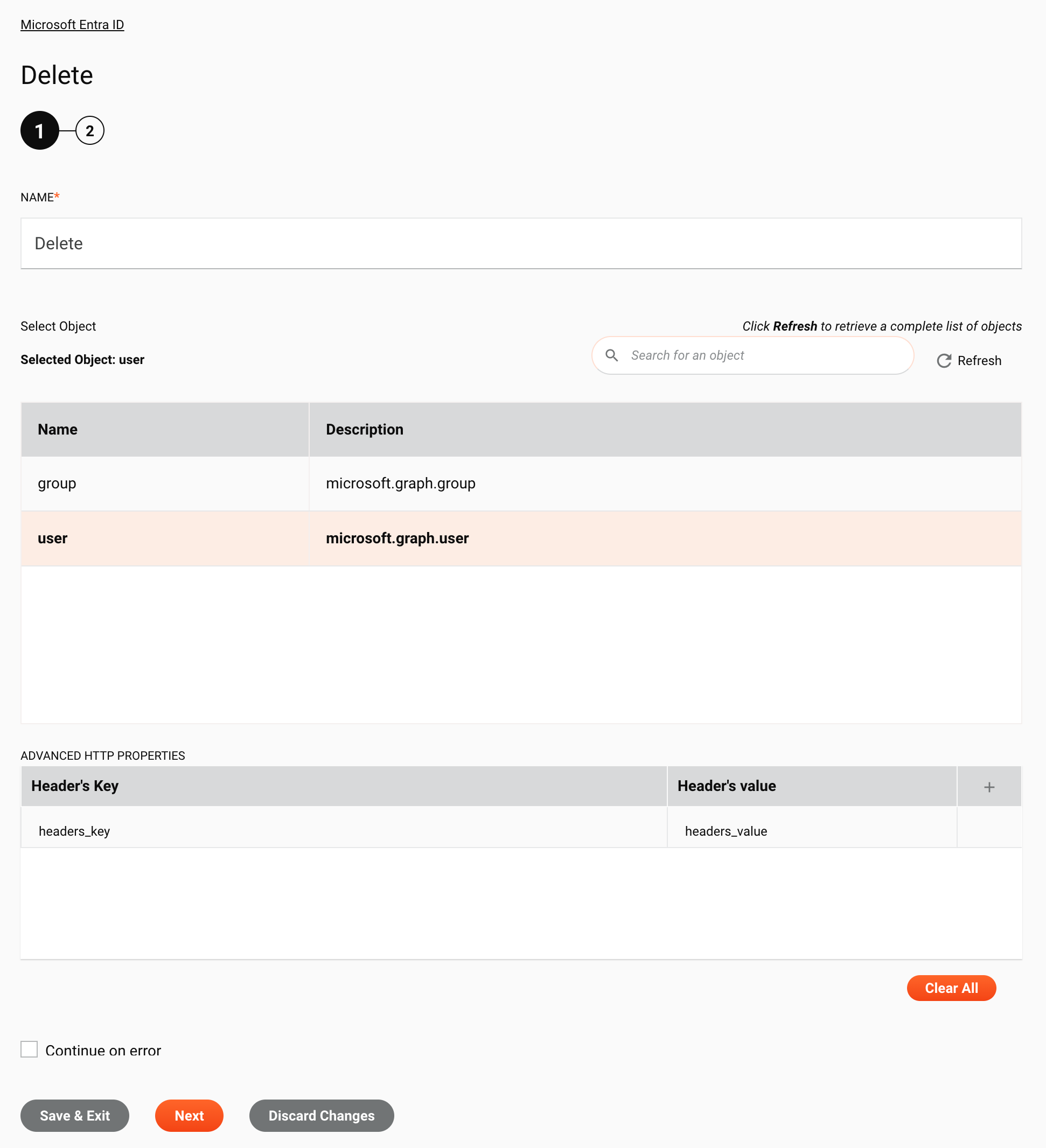Toggle the Continue on error checkbox
The height and width of the screenshot is (1148, 1046).
(x=29, y=1049)
